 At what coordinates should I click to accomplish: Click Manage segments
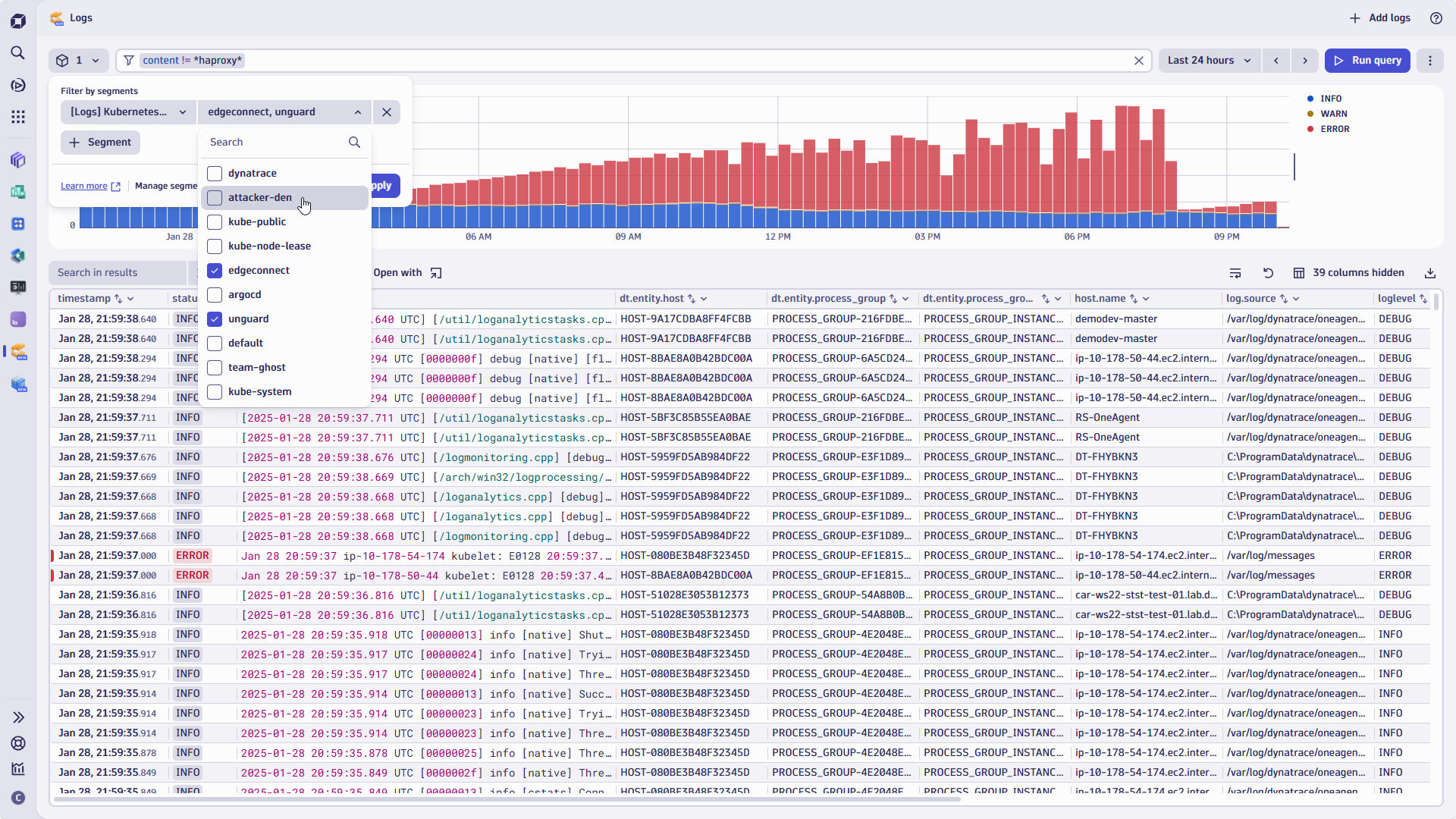click(x=165, y=186)
